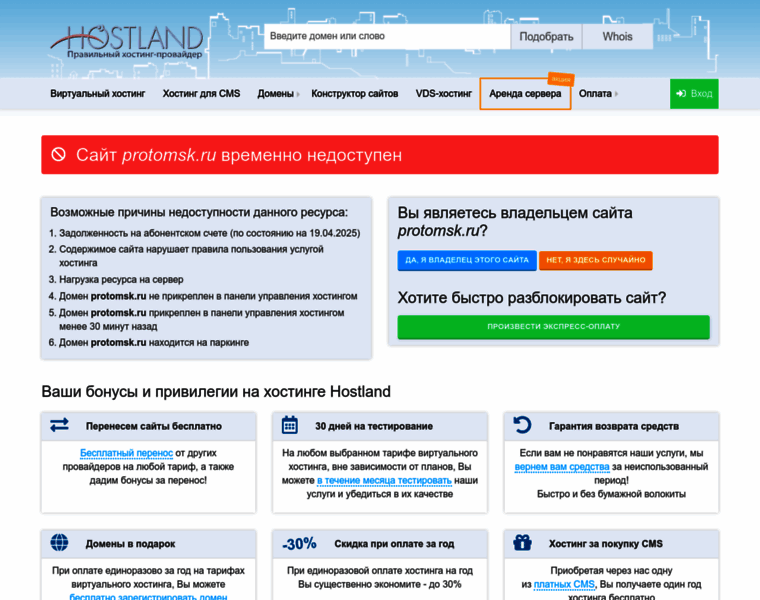This screenshot has width=760, height=600.
Task: Click Произвести экспресс-оплату button
Action: (x=554, y=327)
